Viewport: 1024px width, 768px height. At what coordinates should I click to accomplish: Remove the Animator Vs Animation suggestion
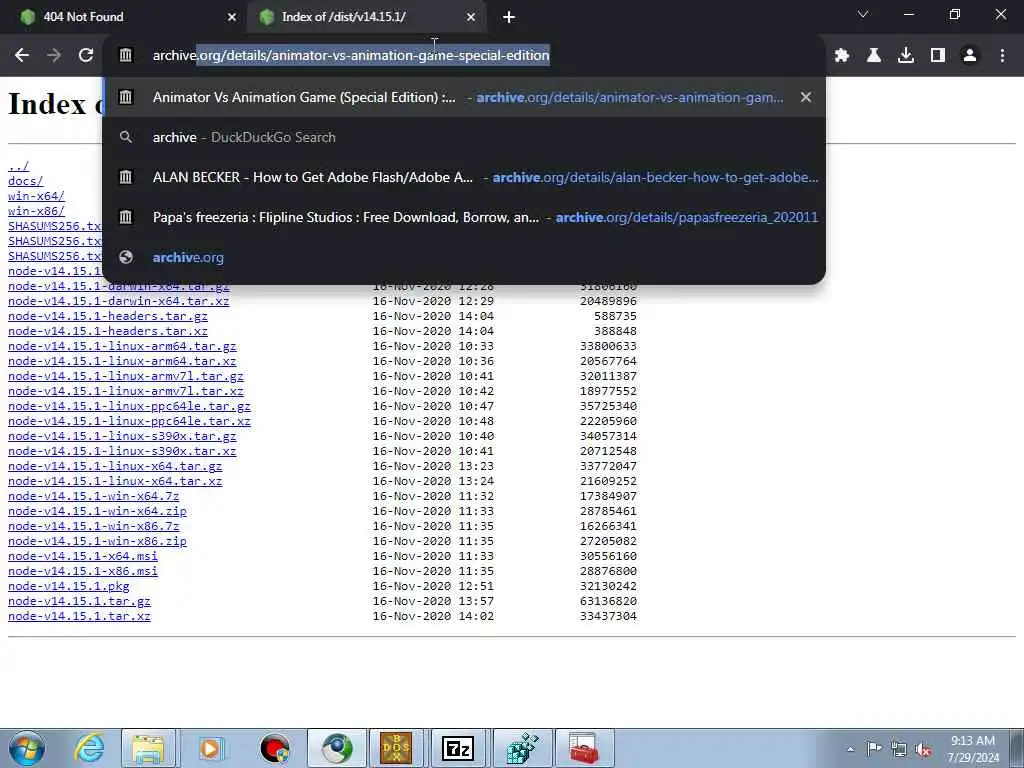pos(806,97)
